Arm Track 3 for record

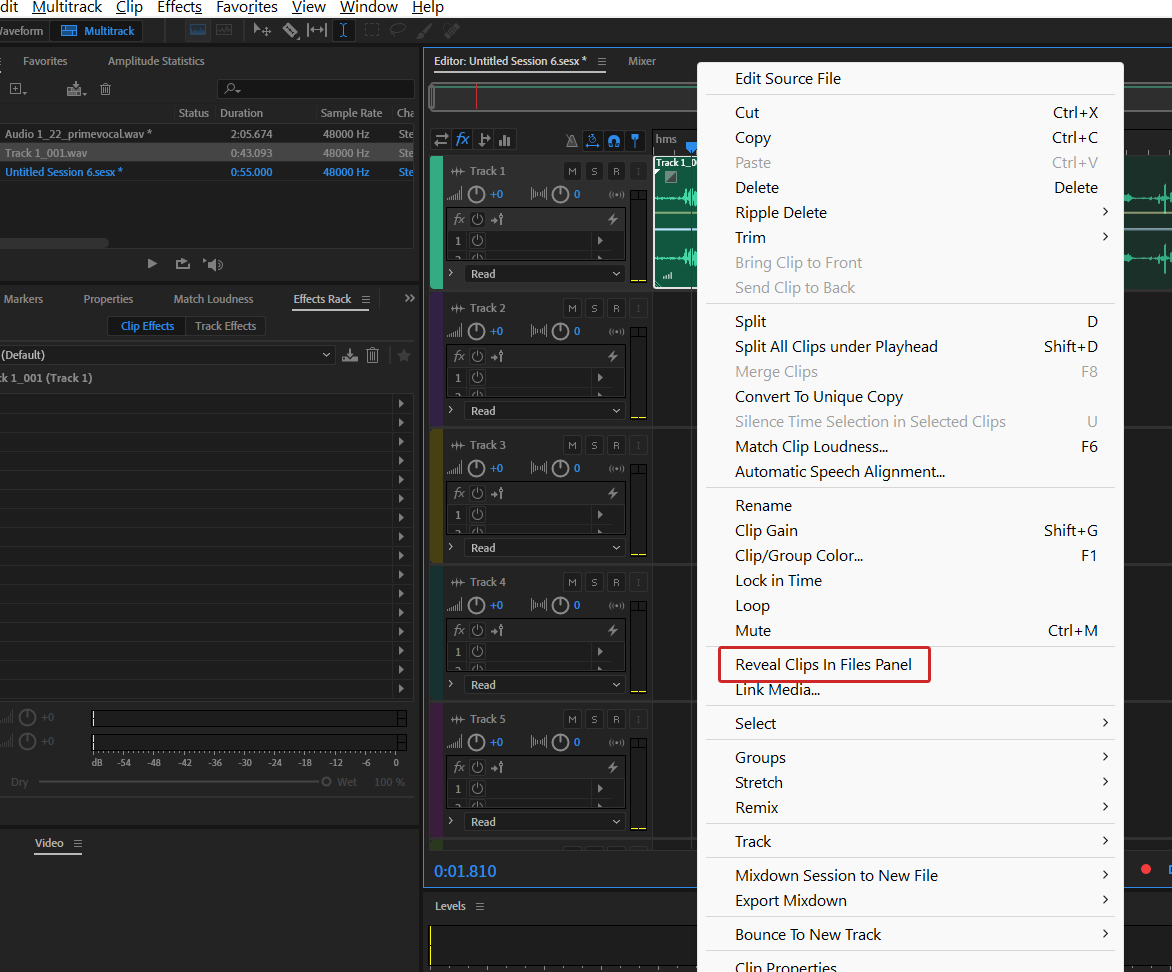[x=616, y=445]
